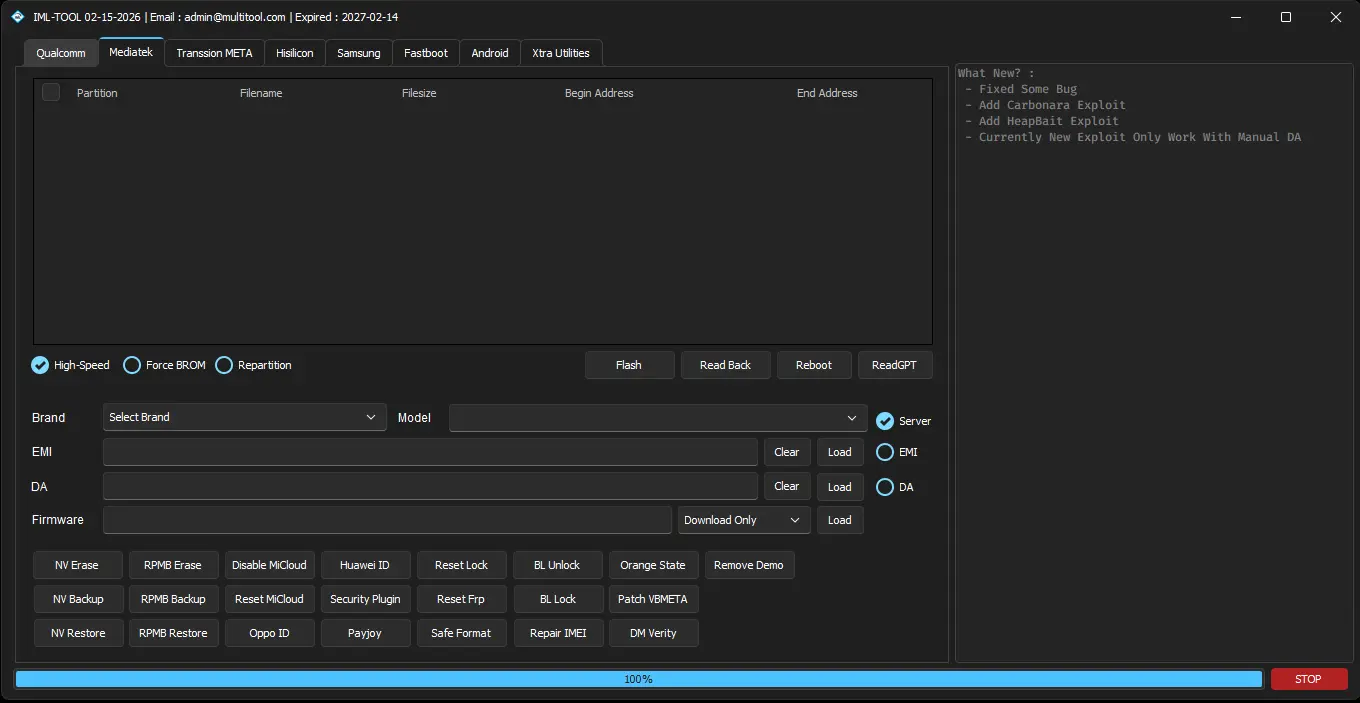Screen dimensions: 1360x703
Task: Toggle the High-Speed option
Action: (40, 365)
